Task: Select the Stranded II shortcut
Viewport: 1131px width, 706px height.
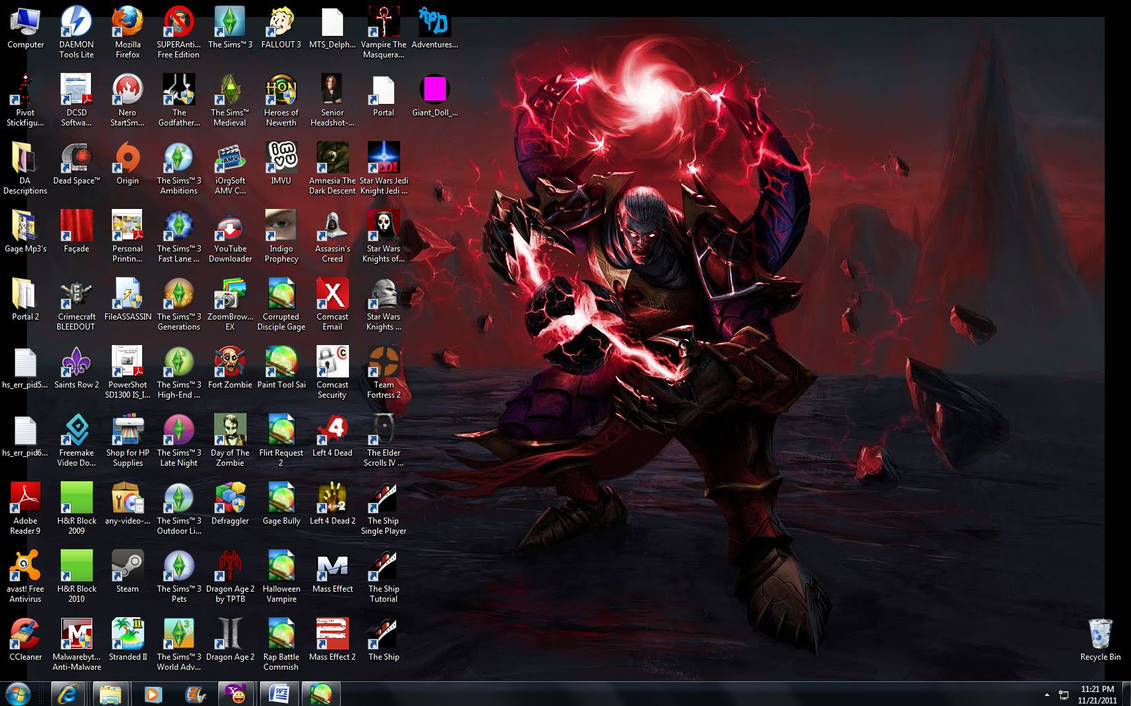Action: pos(128,639)
